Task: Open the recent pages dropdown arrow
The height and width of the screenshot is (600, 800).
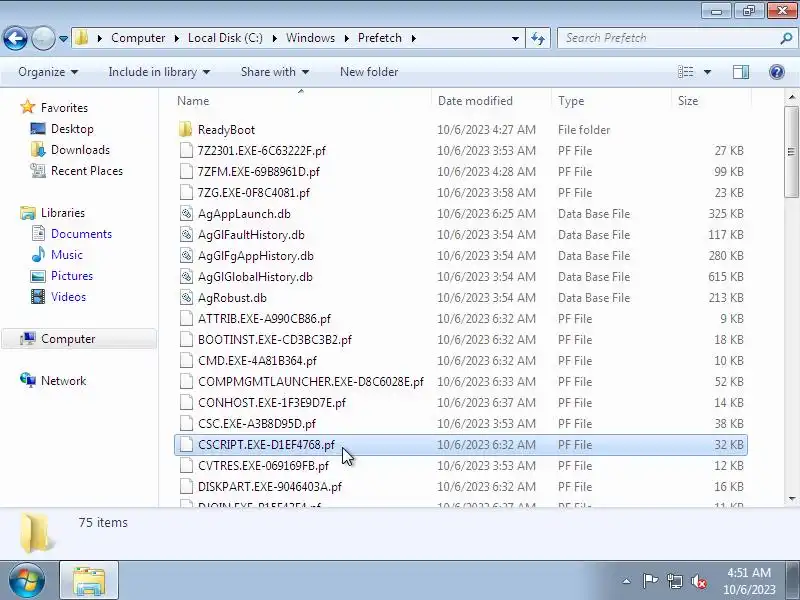Action: tap(63, 38)
